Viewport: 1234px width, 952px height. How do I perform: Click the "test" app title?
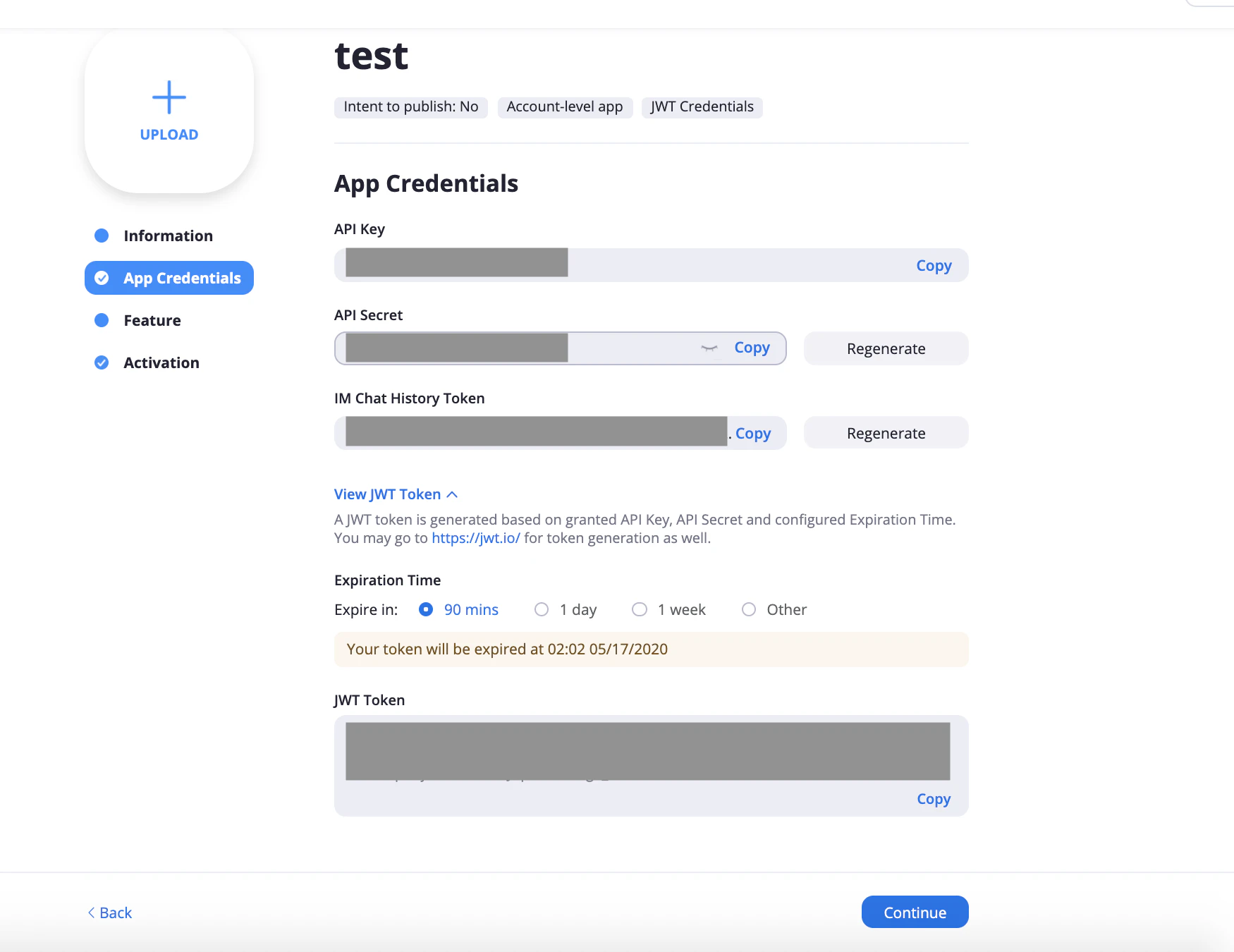[372, 56]
